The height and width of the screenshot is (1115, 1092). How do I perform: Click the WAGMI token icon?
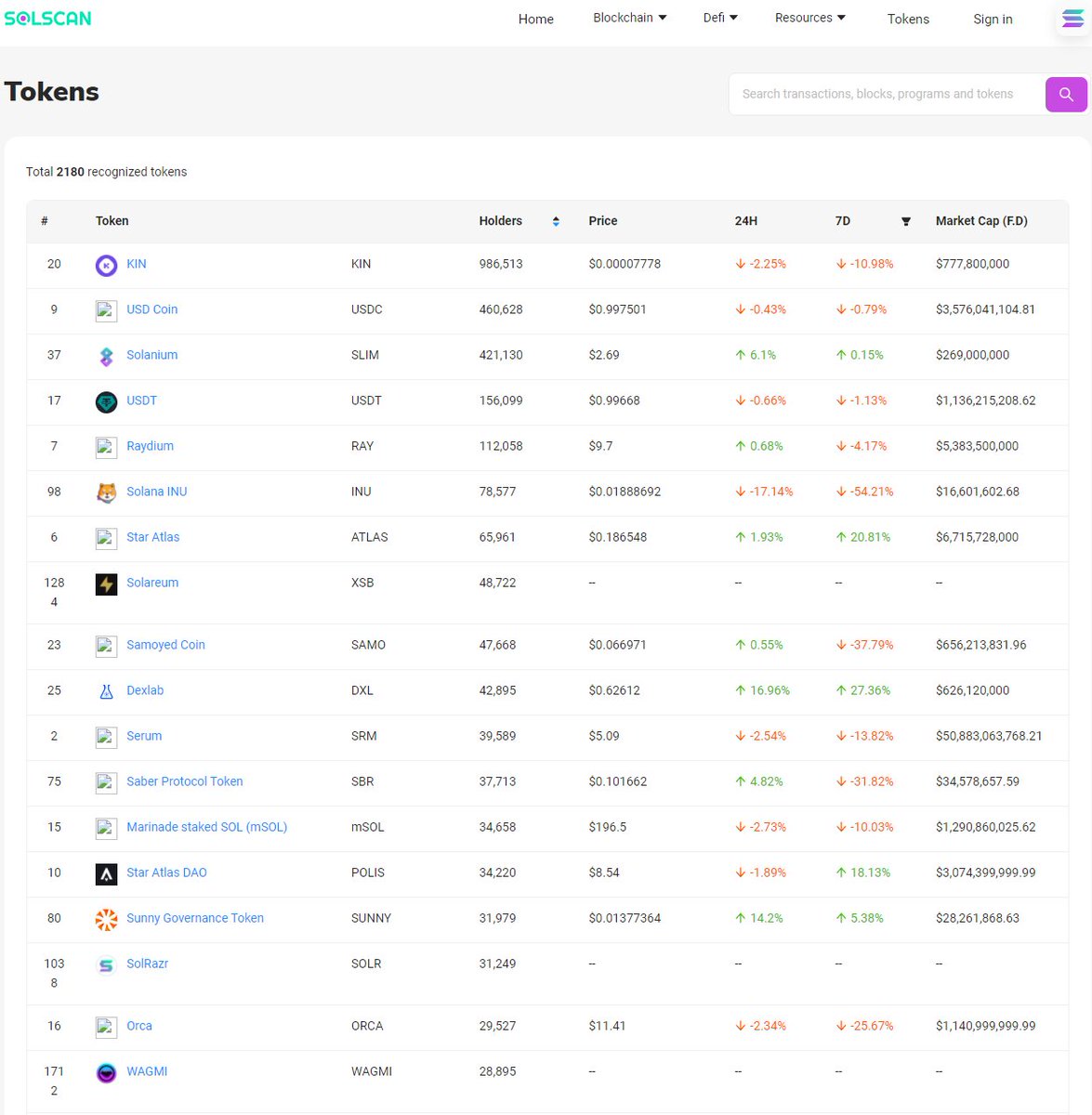pos(107,1072)
